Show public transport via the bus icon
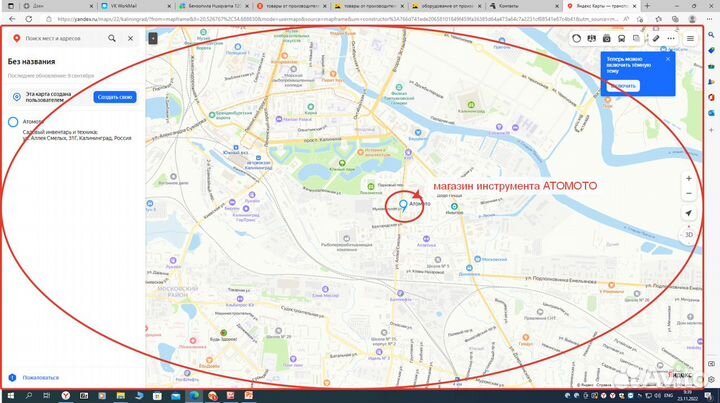720x403 pixels. click(621, 39)
